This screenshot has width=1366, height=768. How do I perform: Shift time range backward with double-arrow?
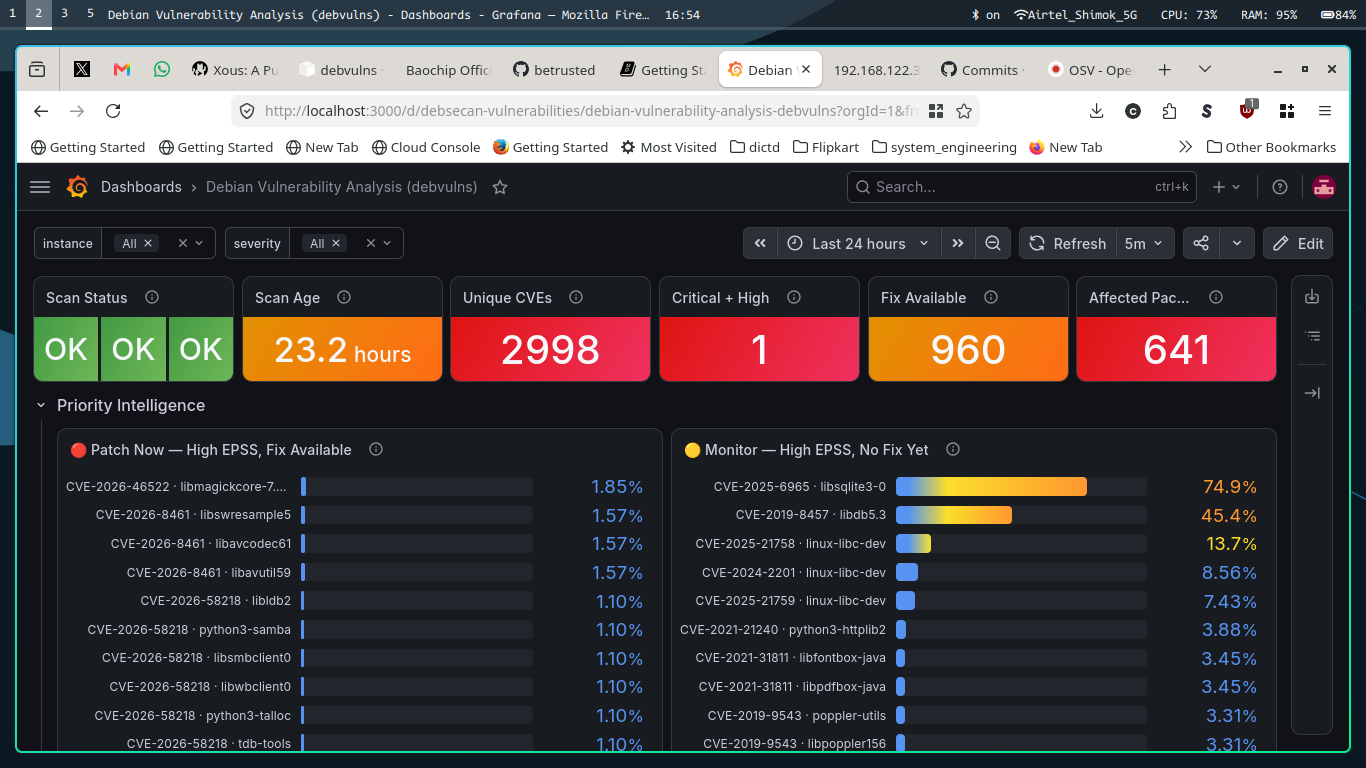[760, 243]
